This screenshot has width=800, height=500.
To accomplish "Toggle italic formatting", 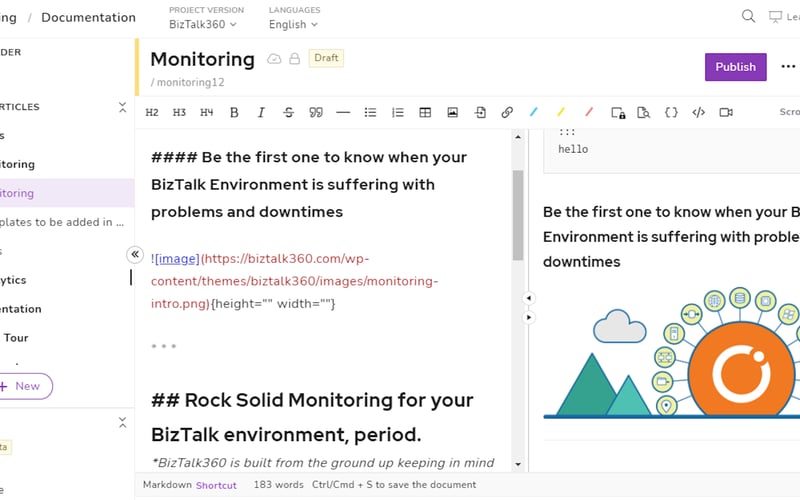I will tap(261, 112).
